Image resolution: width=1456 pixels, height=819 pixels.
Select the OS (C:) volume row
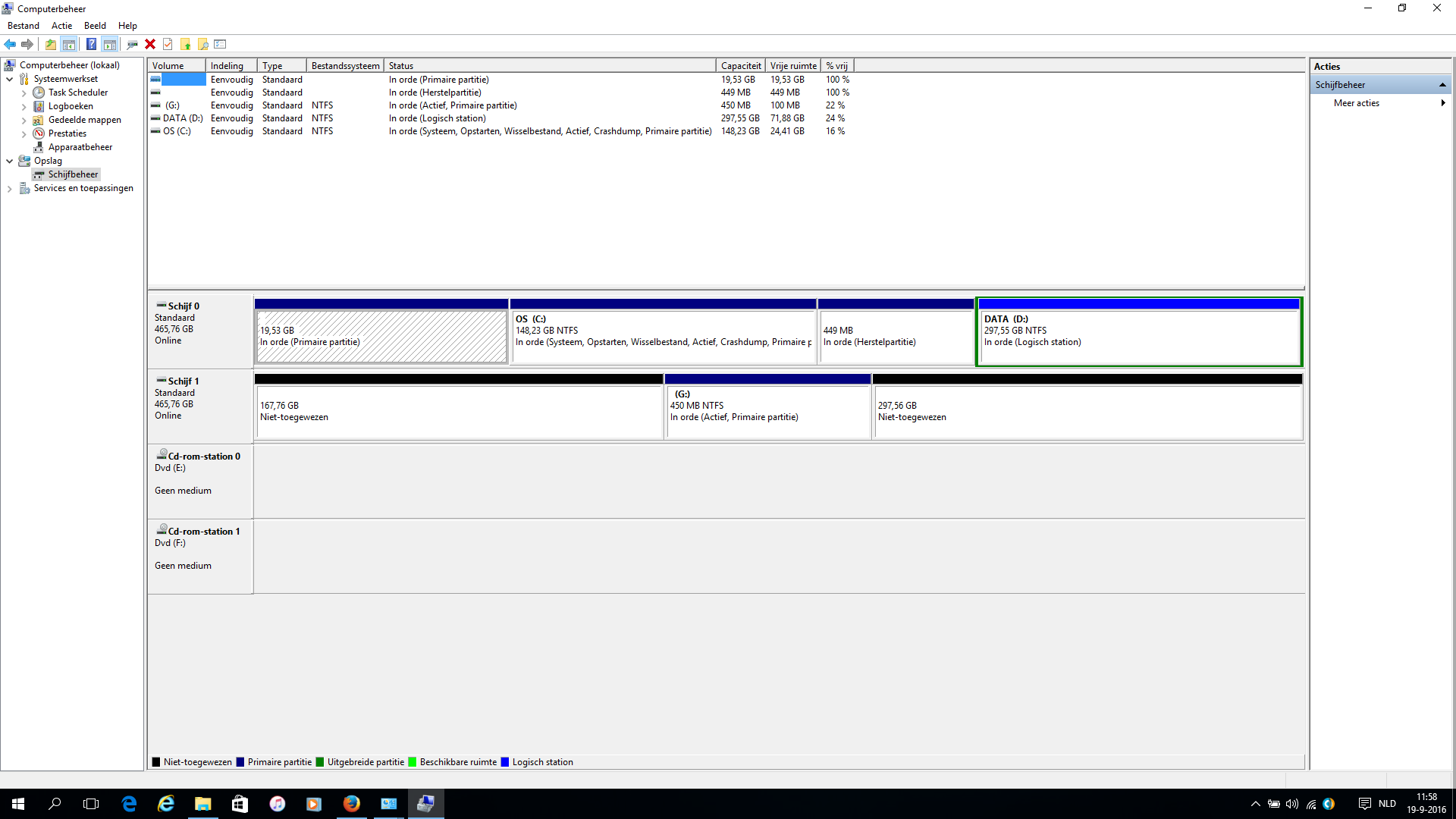click(x=500, y=131)
